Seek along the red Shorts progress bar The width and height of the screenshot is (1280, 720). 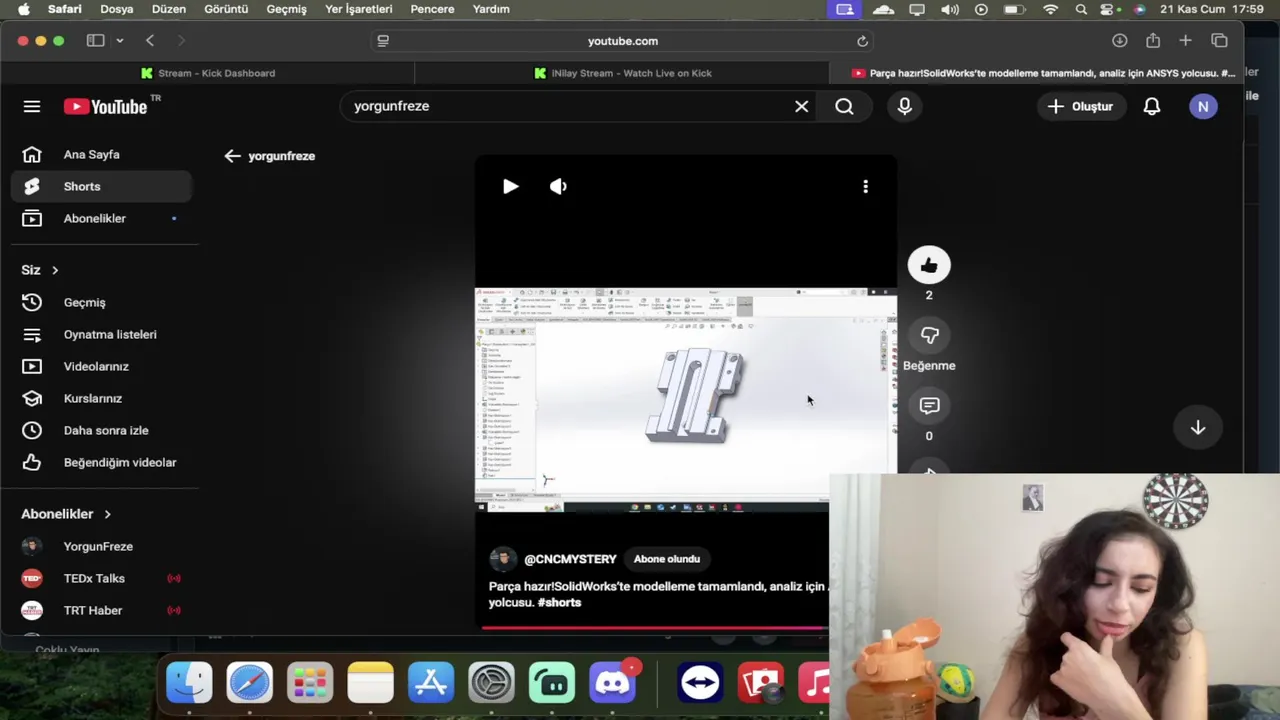click(655, 628)
